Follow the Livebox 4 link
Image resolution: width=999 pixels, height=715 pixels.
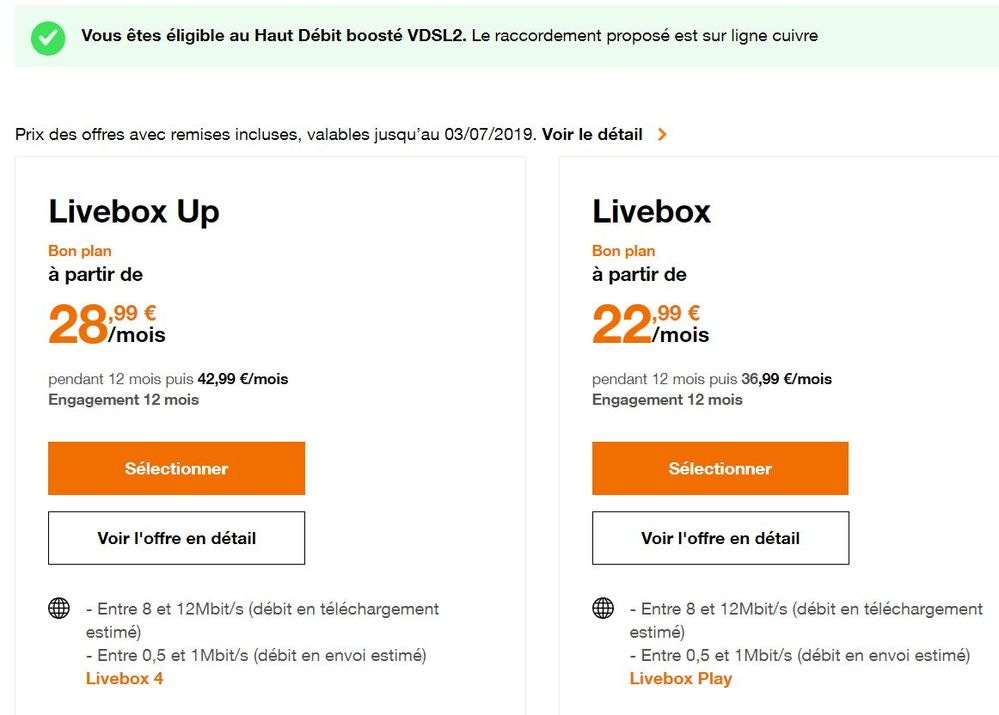point(124,679)
